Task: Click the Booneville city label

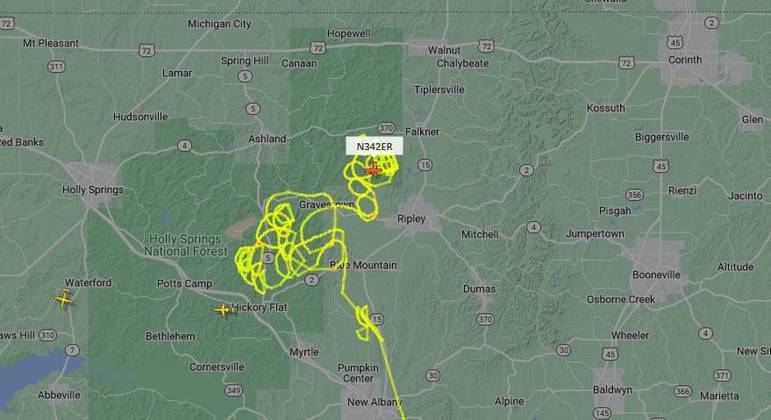Action: click(x=656, y=274)
